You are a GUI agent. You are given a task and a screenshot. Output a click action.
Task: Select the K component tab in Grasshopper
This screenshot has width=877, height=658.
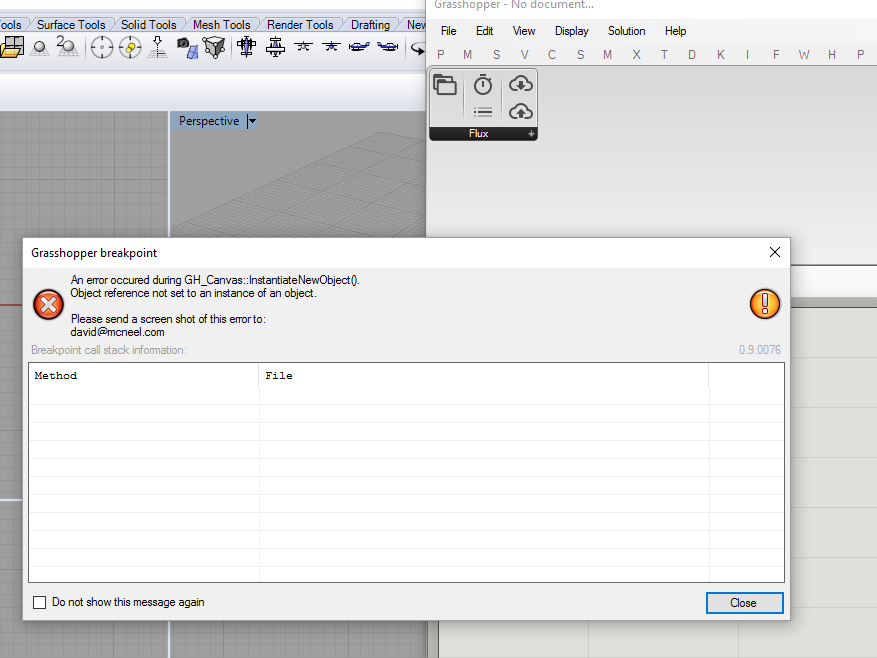(x=720, y=55)
